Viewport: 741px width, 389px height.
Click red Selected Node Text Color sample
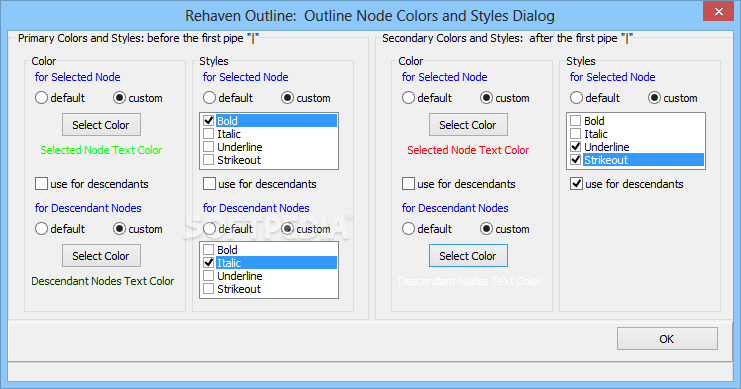468,150
